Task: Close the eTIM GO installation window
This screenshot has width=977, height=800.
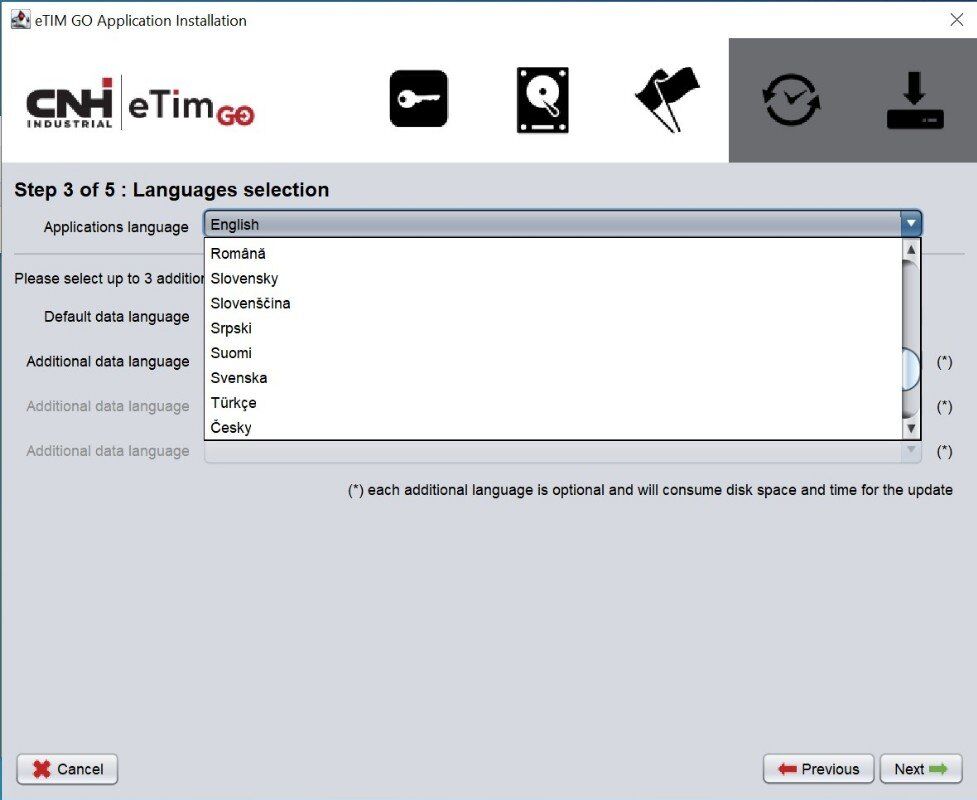Action: point(957,20)
